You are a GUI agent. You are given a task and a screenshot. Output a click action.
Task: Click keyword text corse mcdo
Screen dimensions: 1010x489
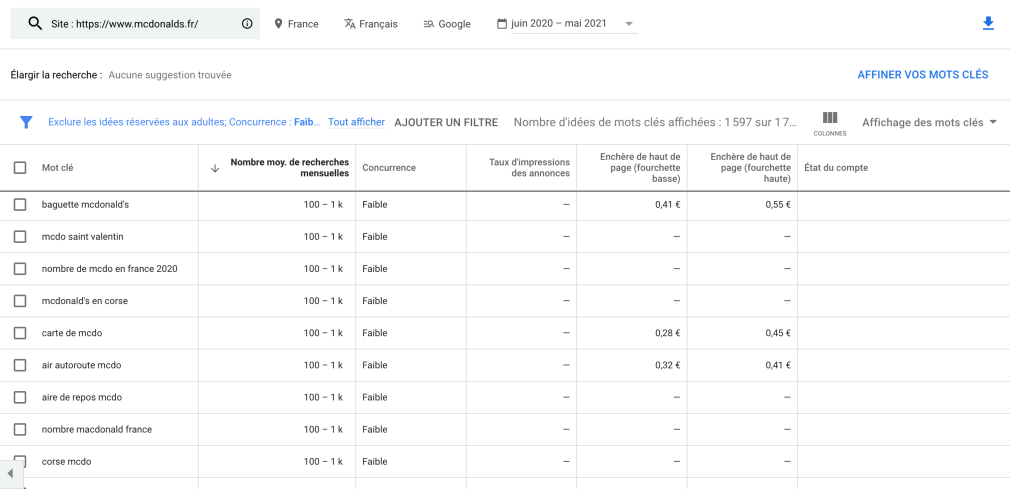point(66,461)
